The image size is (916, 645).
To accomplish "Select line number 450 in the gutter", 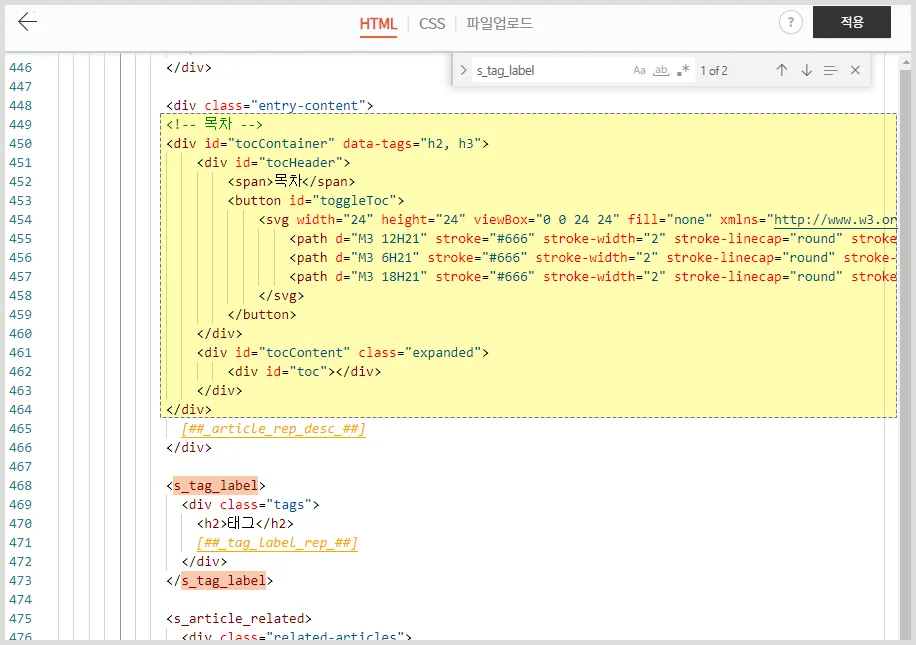I will tap(20, 143).
